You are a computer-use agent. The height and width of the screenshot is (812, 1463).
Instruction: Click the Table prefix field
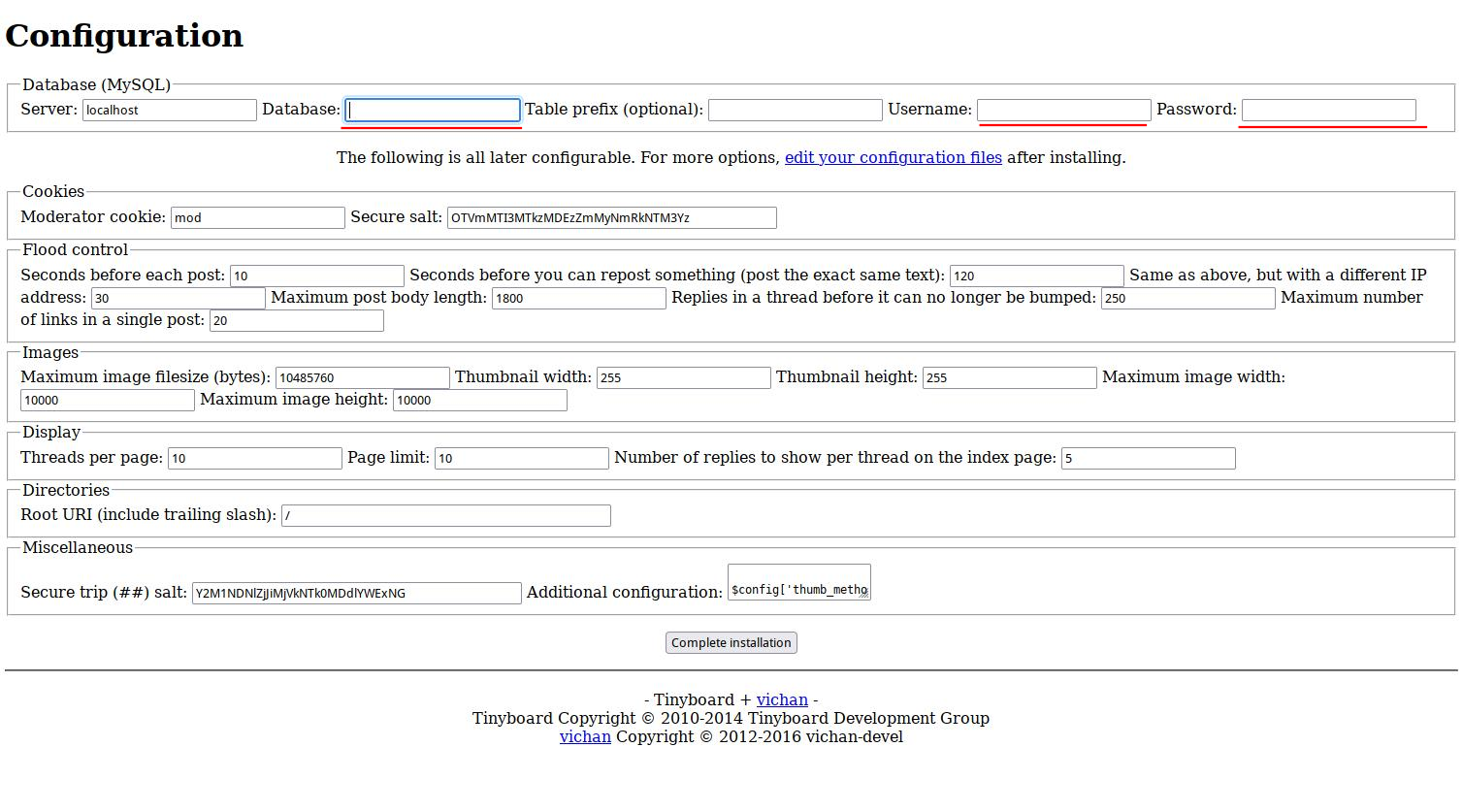[796, 110]
